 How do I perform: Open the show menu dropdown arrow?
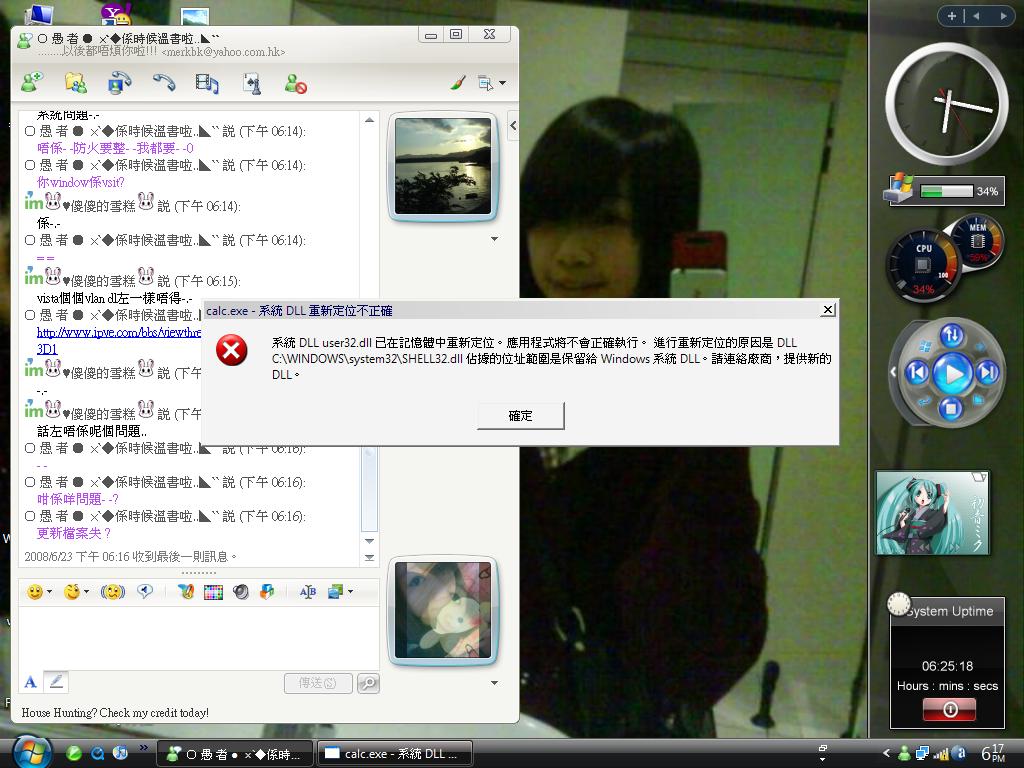[x=502, y=84]
